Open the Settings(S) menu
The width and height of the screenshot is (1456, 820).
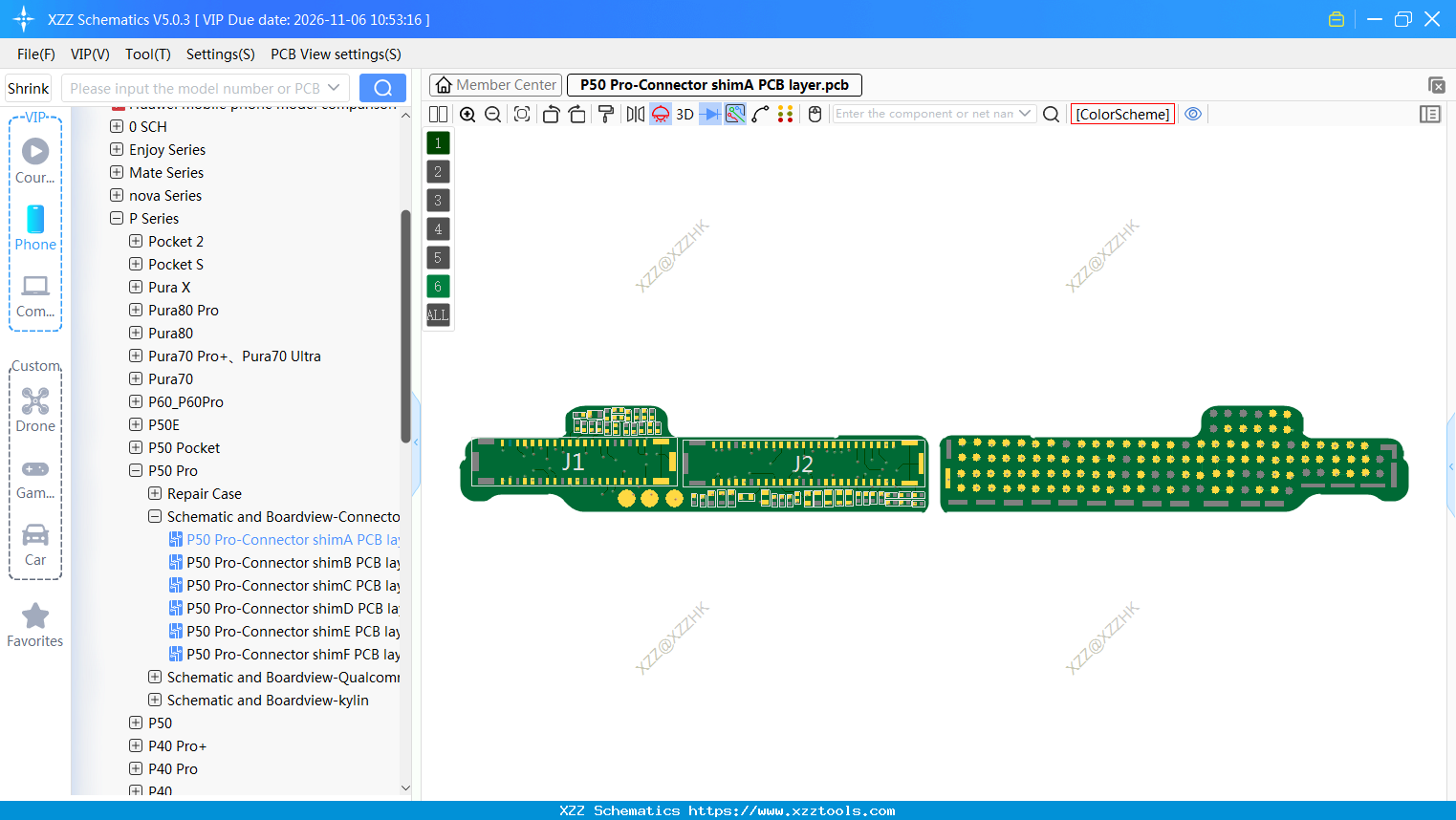tap(220, 54)
